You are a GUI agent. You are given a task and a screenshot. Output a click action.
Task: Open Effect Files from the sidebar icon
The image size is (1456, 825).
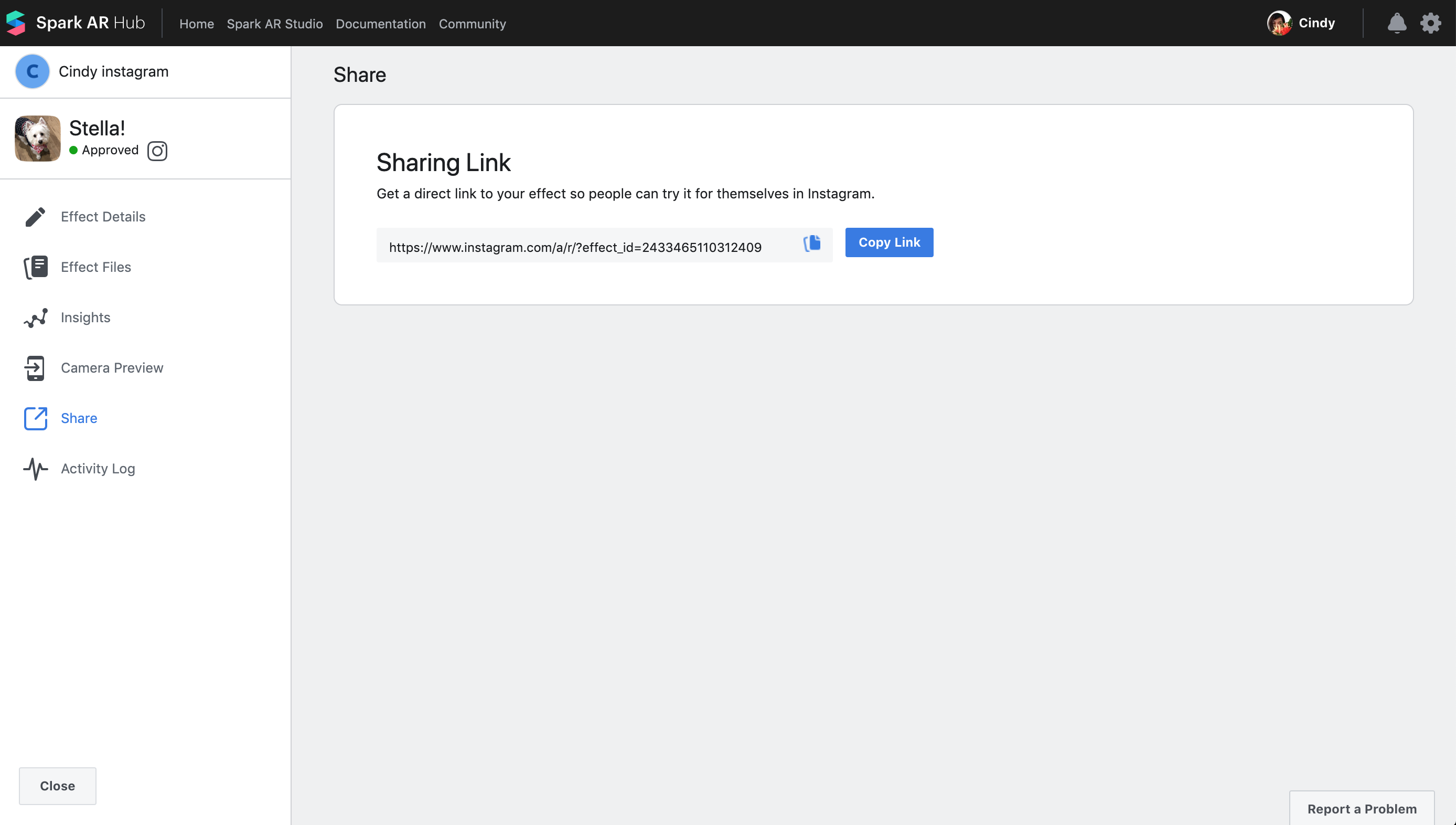(35, 267)
